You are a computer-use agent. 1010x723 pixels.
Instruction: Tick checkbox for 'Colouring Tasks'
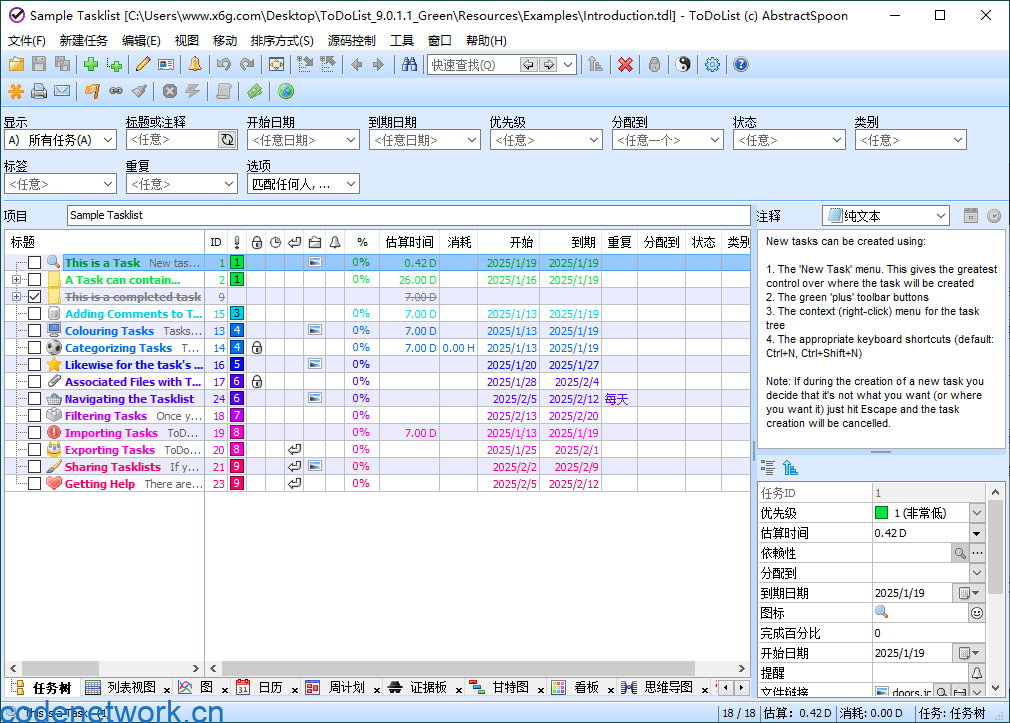[x=35, y=331]
